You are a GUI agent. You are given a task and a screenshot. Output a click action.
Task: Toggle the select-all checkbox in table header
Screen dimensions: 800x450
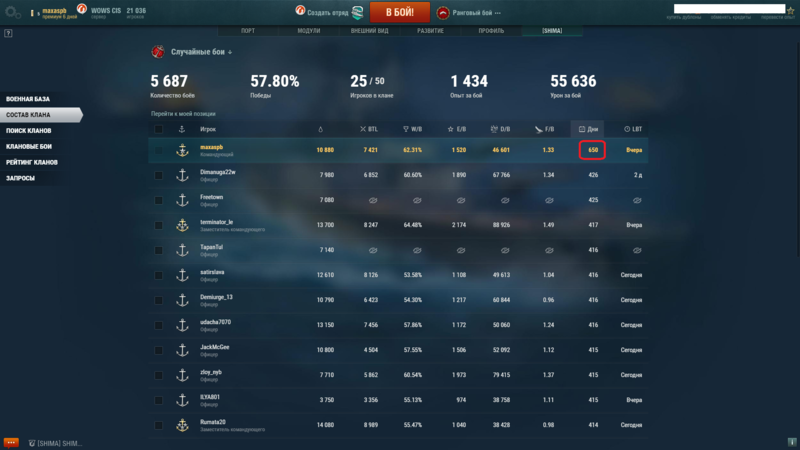pos(158,129)
